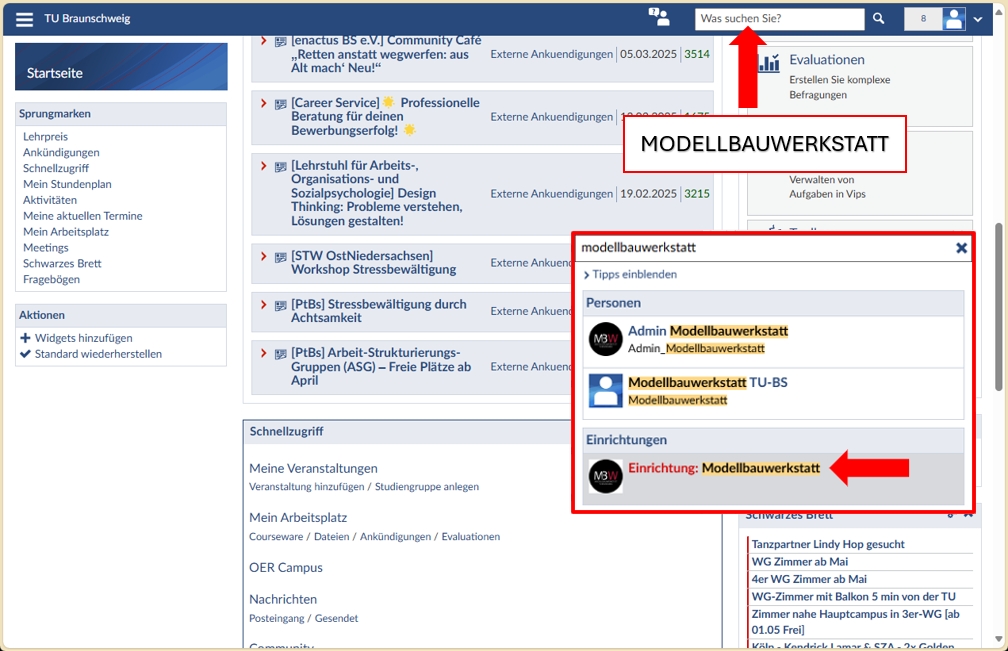
Task: Jump to Meetings section
Action: (x=46, y=248)
